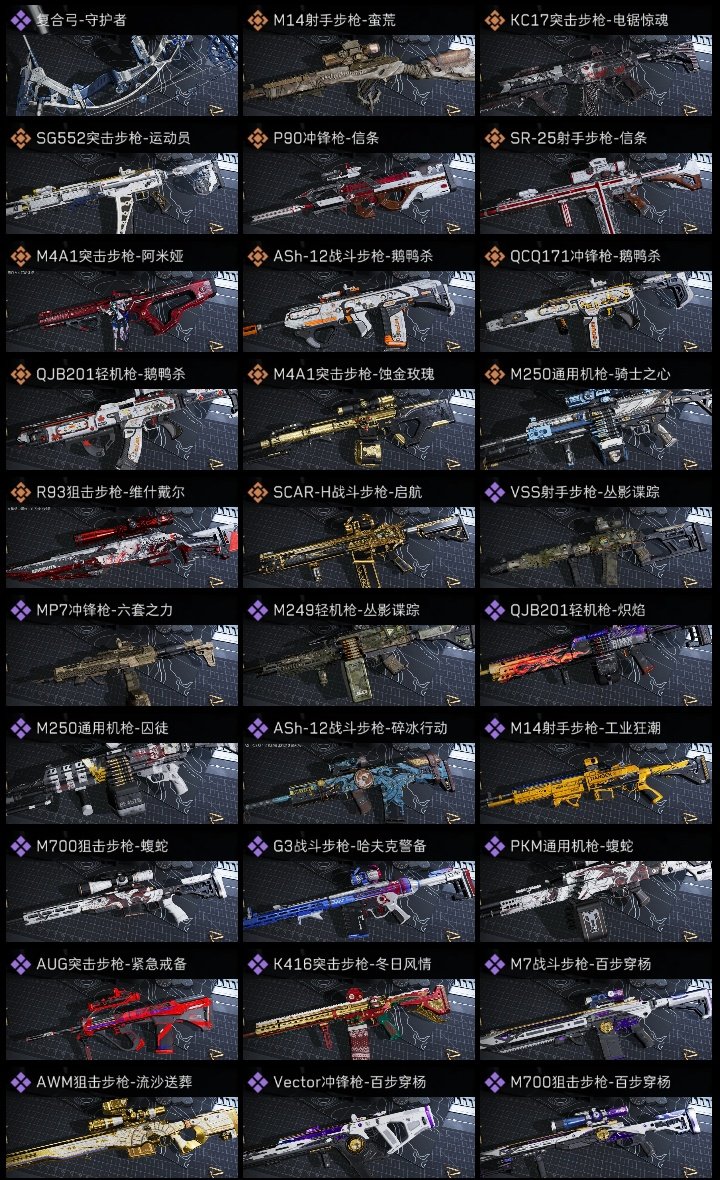This screenshot has width=720, height=1180.
Task: Select the P90冲锋枪-信条 weapon skin image
Action: [x=359, y=193]
